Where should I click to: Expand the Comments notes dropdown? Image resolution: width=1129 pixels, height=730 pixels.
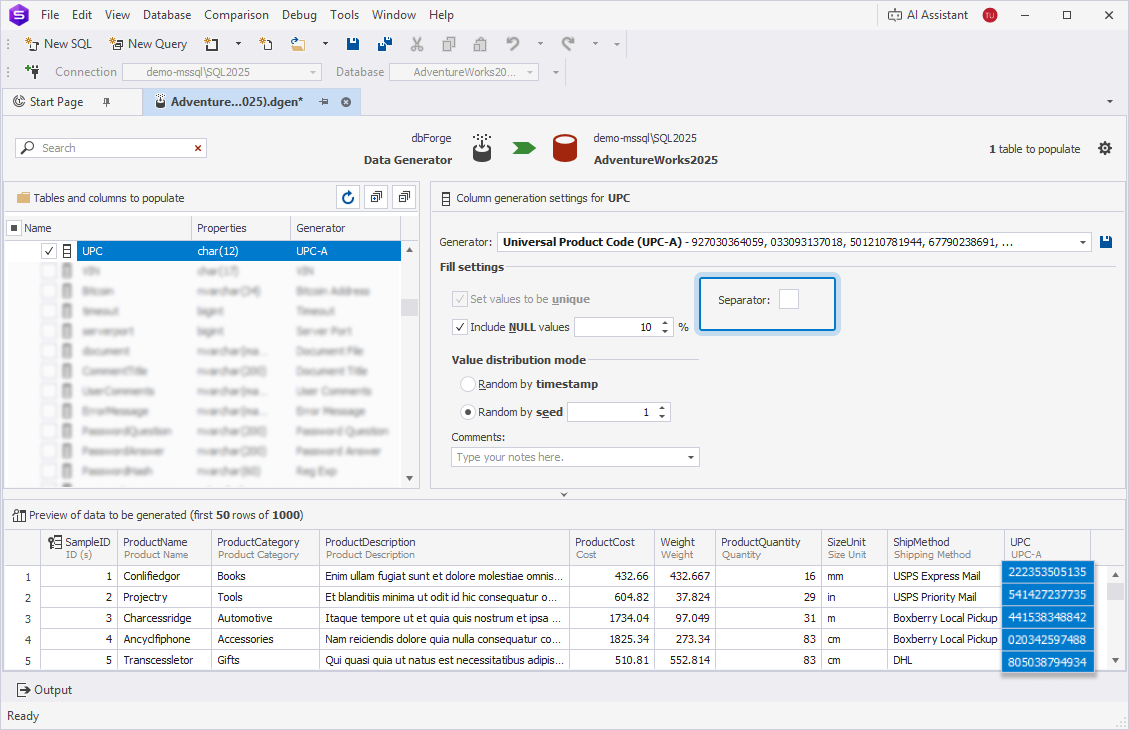coord(691,457)
